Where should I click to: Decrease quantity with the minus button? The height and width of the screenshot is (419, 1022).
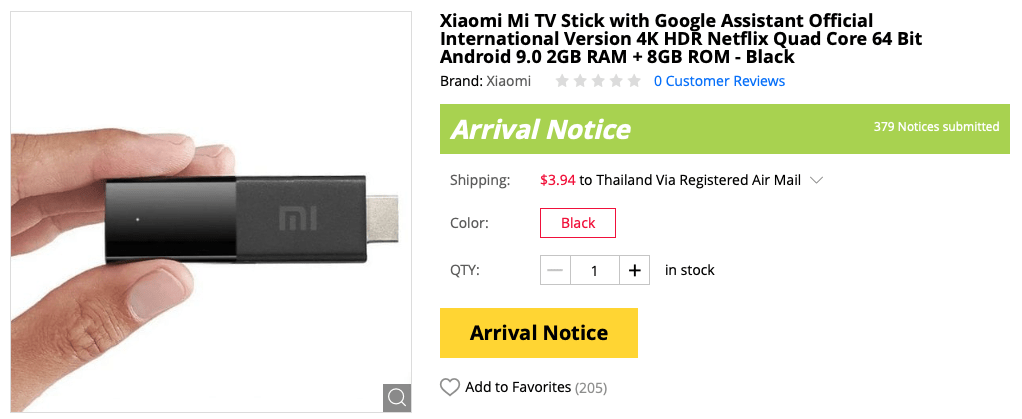click(x=556, y=270)
